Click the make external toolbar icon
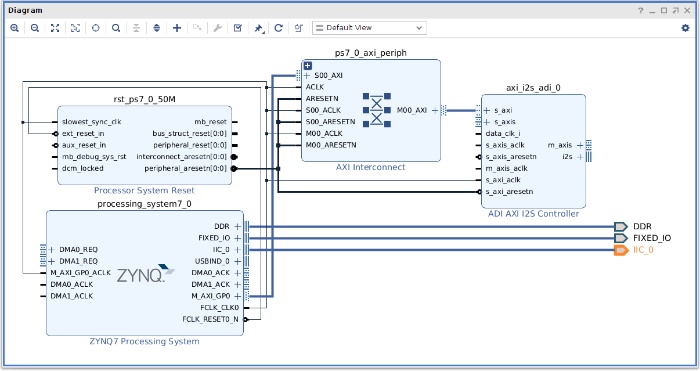The width and height of the screenshot is (700, 371). 197,28
